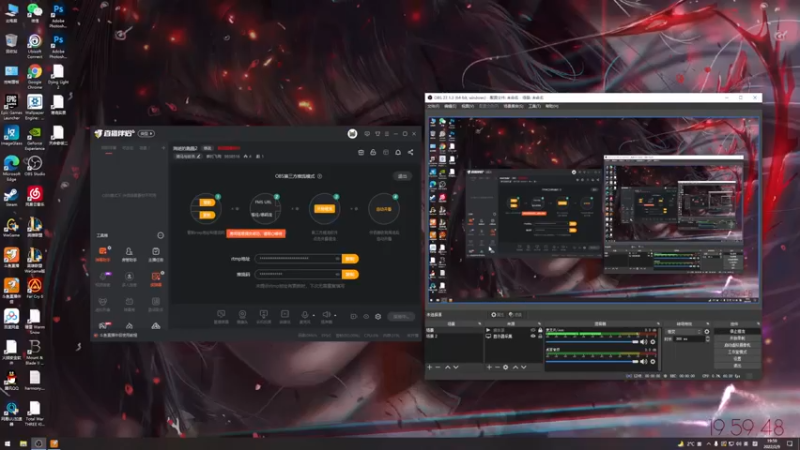Image resolution: width=800 pixels, height=450 pixels.
Task: Toggle visibility of the display capture source in OBS
Action: click(533, 336)
